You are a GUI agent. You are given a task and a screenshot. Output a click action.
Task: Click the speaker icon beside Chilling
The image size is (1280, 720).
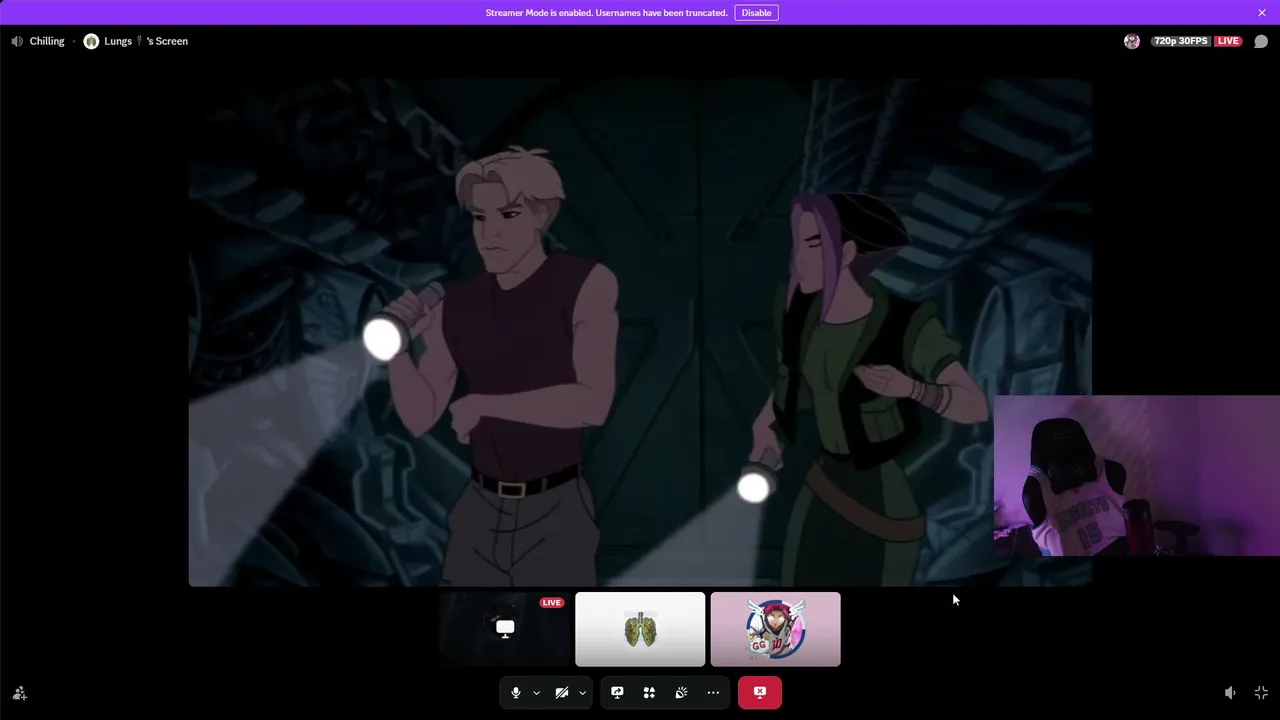(17, 41)
